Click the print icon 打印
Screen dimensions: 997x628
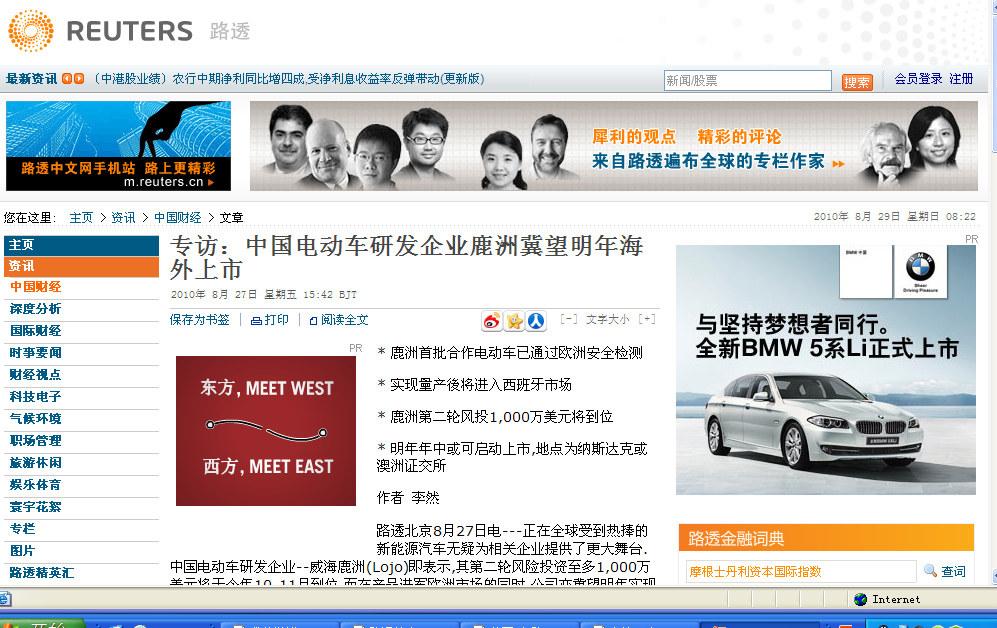pos(270,320)
